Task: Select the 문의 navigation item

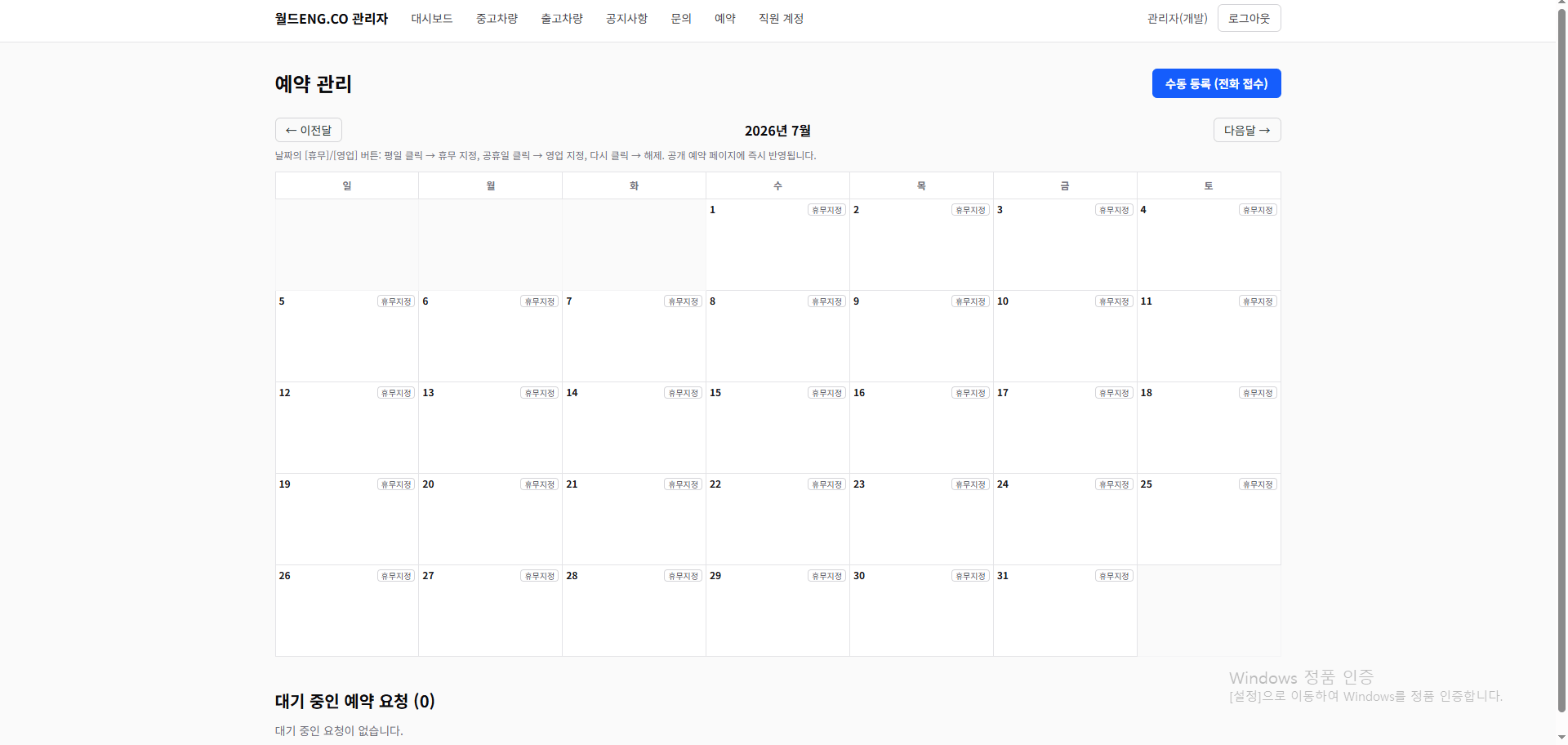Action: pyautogui.click(x=681, y=18)
